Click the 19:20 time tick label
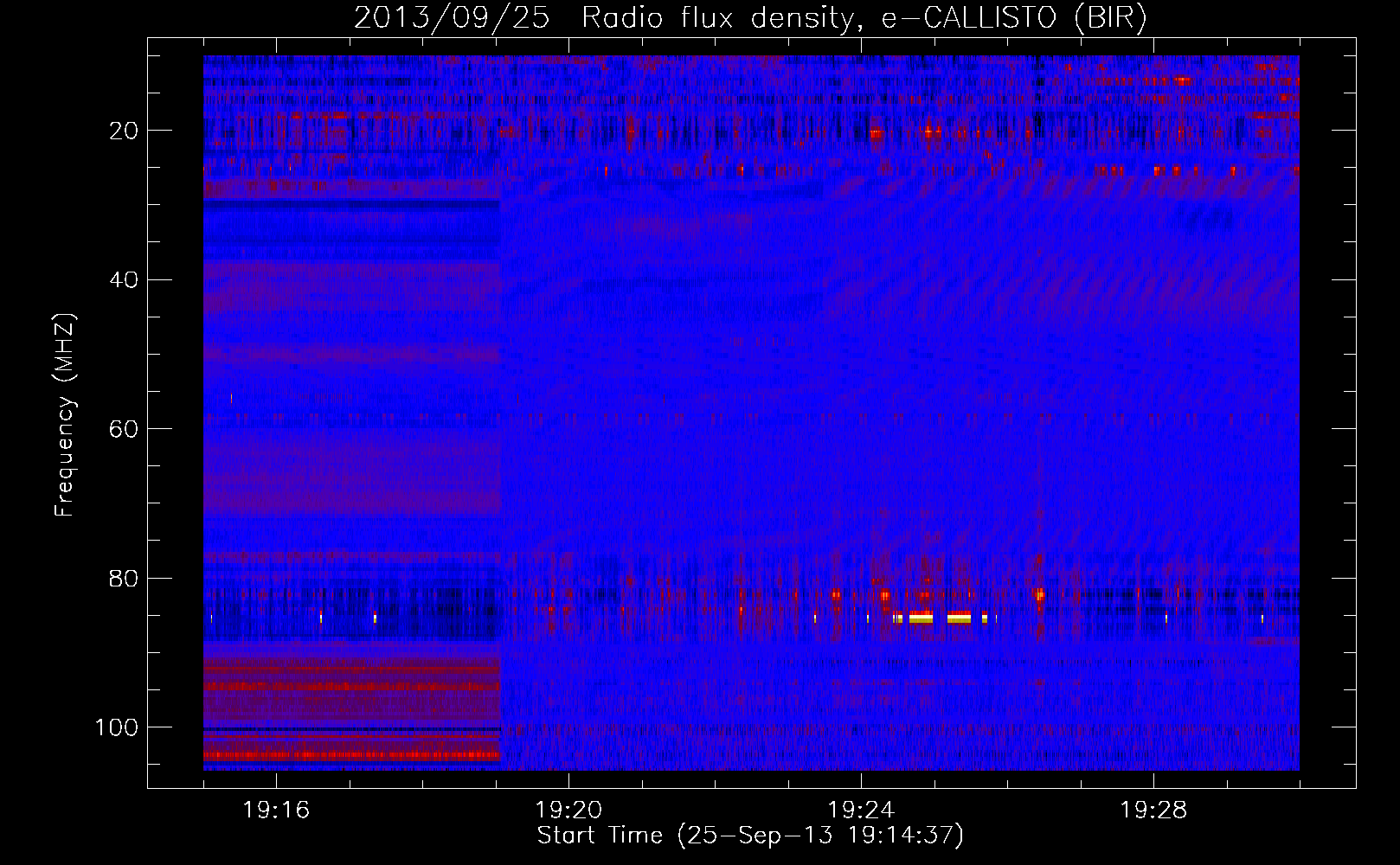This screenshot has width=1400, height=865. click(568, 811)
